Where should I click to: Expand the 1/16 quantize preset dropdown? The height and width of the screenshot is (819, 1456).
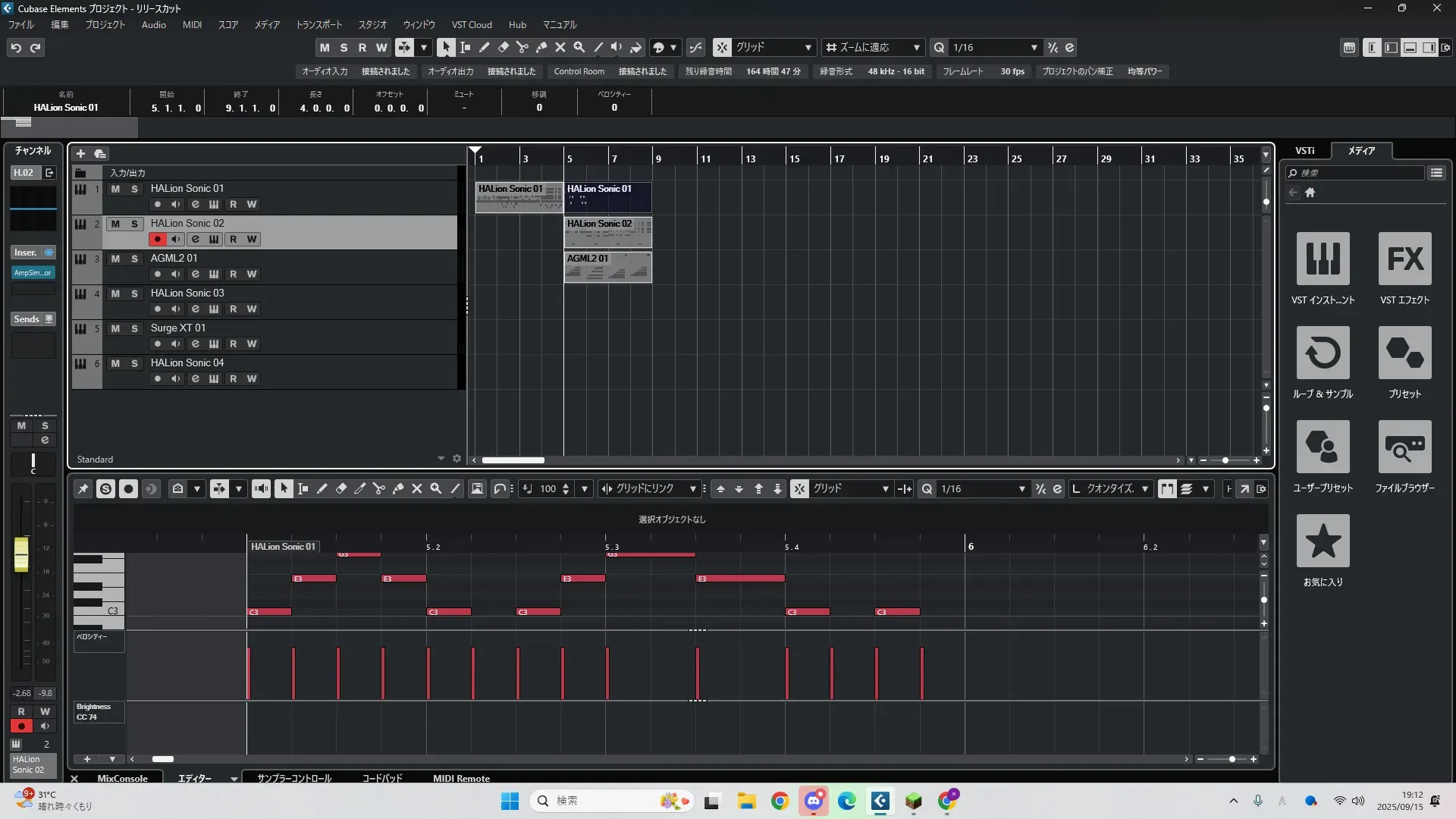click(1034, 47)
